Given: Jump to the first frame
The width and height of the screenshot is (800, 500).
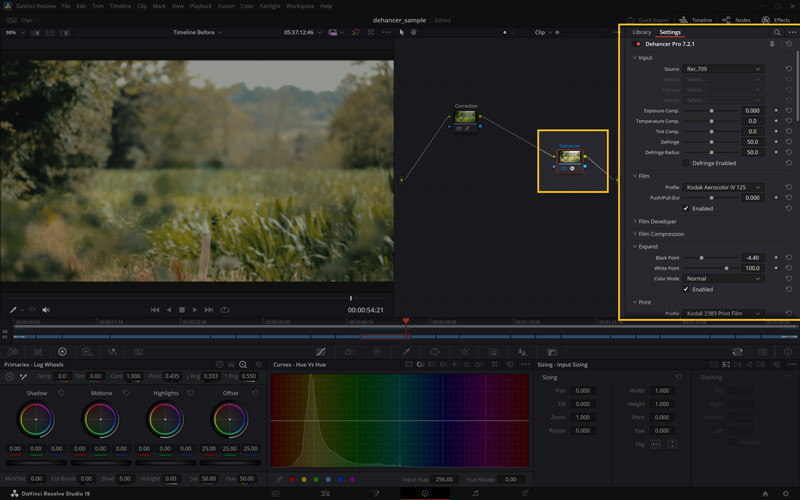Looking at the screenshot, I should click(155, 310).
